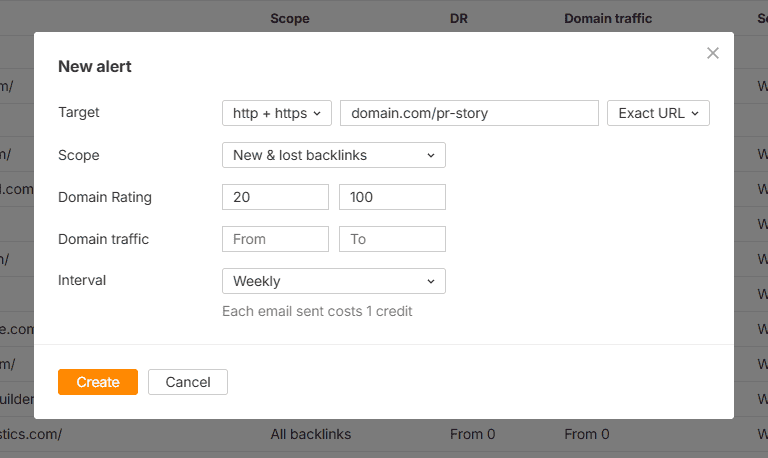Image resolution: width=768 pixels, height=458 pixels.
Task: Expand the Scope dropdown New & lost backlinks
Action: coord(334,155)
